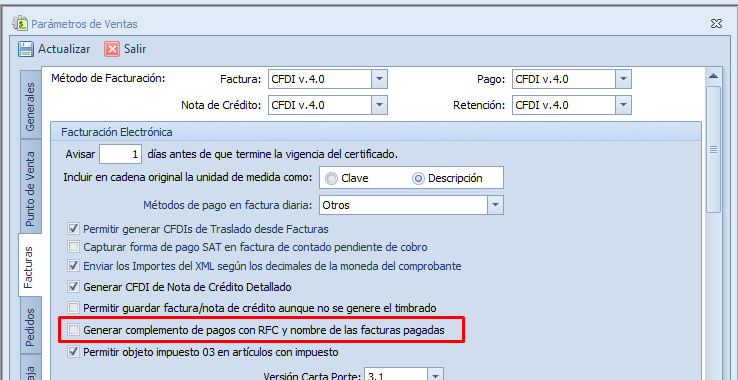738x380 pixels.
Task: Click the días de aviso input field
Action: pyautogui.click(x=120, y=154)
